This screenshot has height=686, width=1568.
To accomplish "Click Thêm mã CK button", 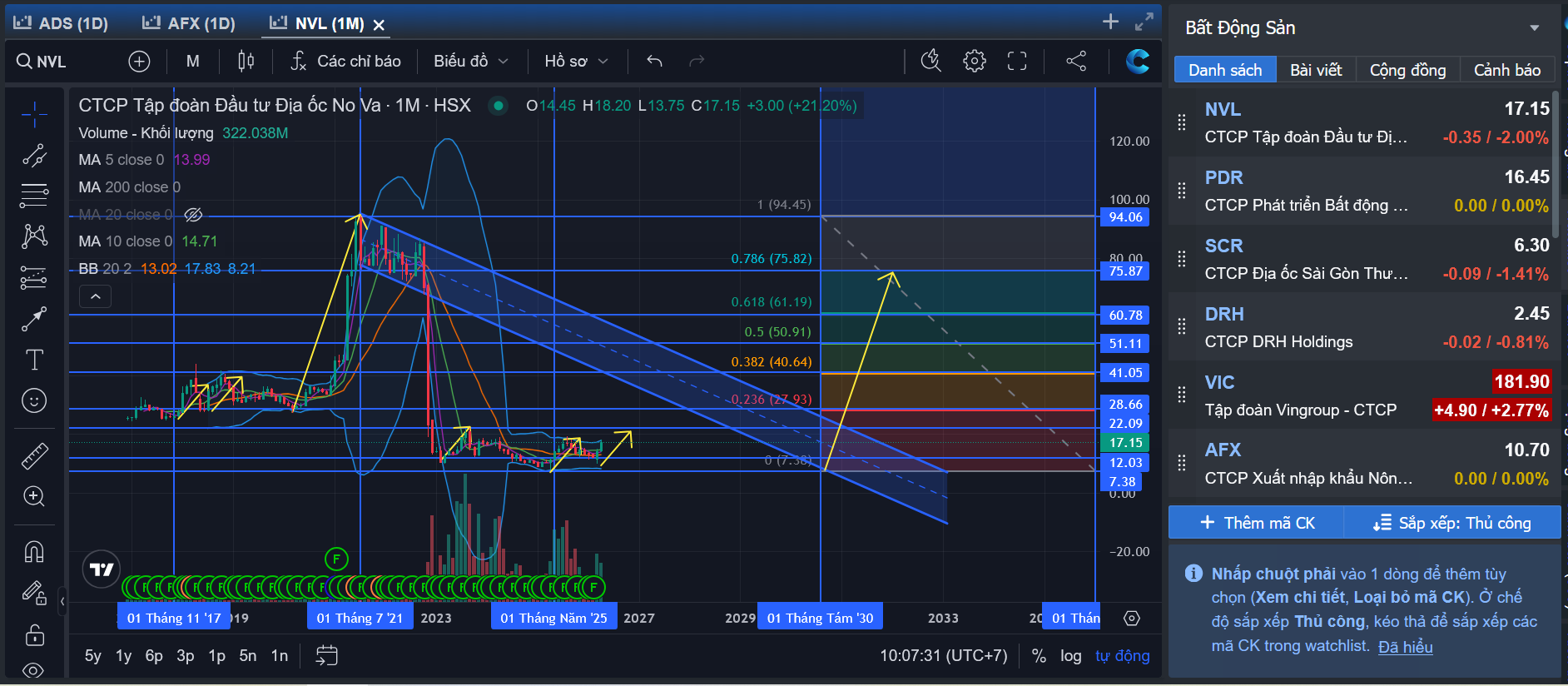I will [x=1257, y=523].
